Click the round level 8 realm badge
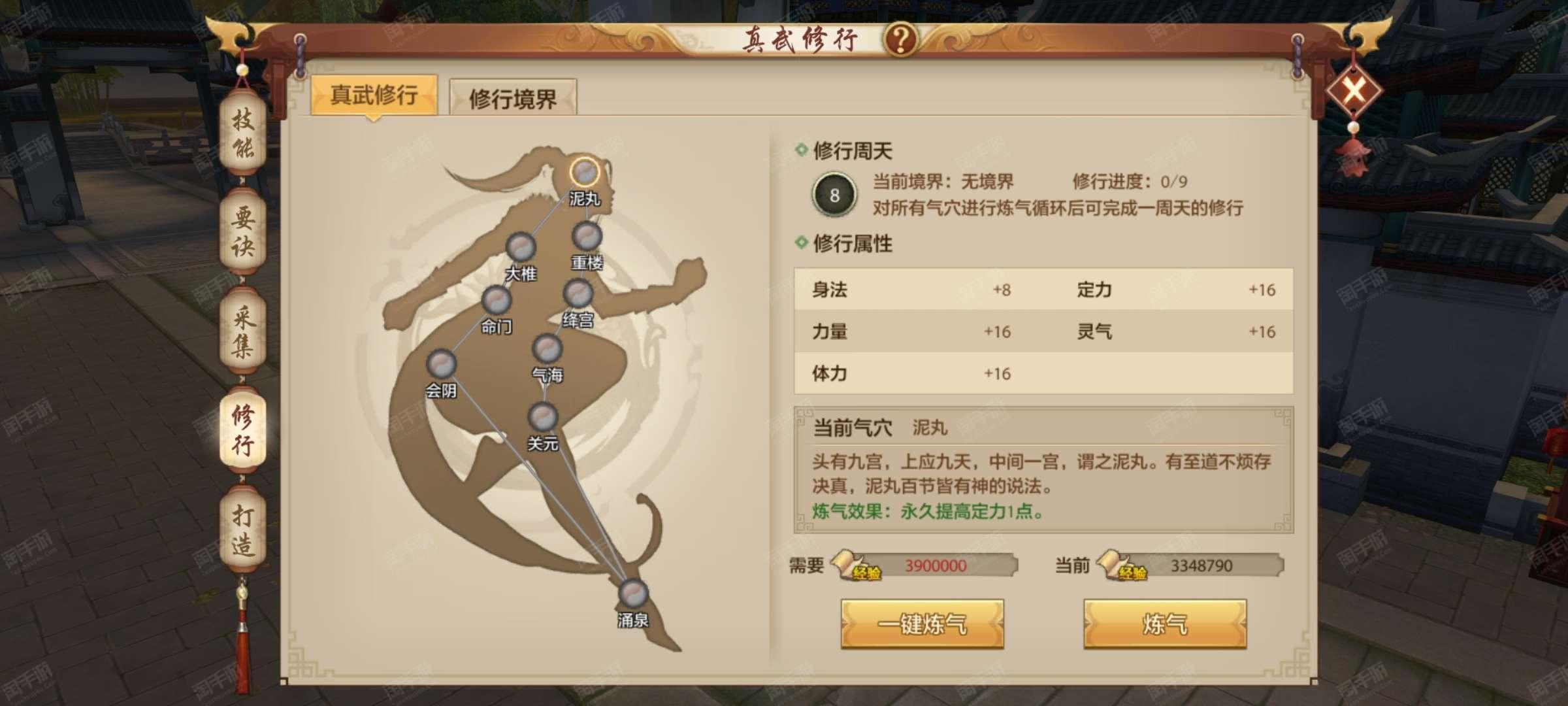The width and height of the screenshot is (1568, 706). pyautogui.click(x=834, y=195)
